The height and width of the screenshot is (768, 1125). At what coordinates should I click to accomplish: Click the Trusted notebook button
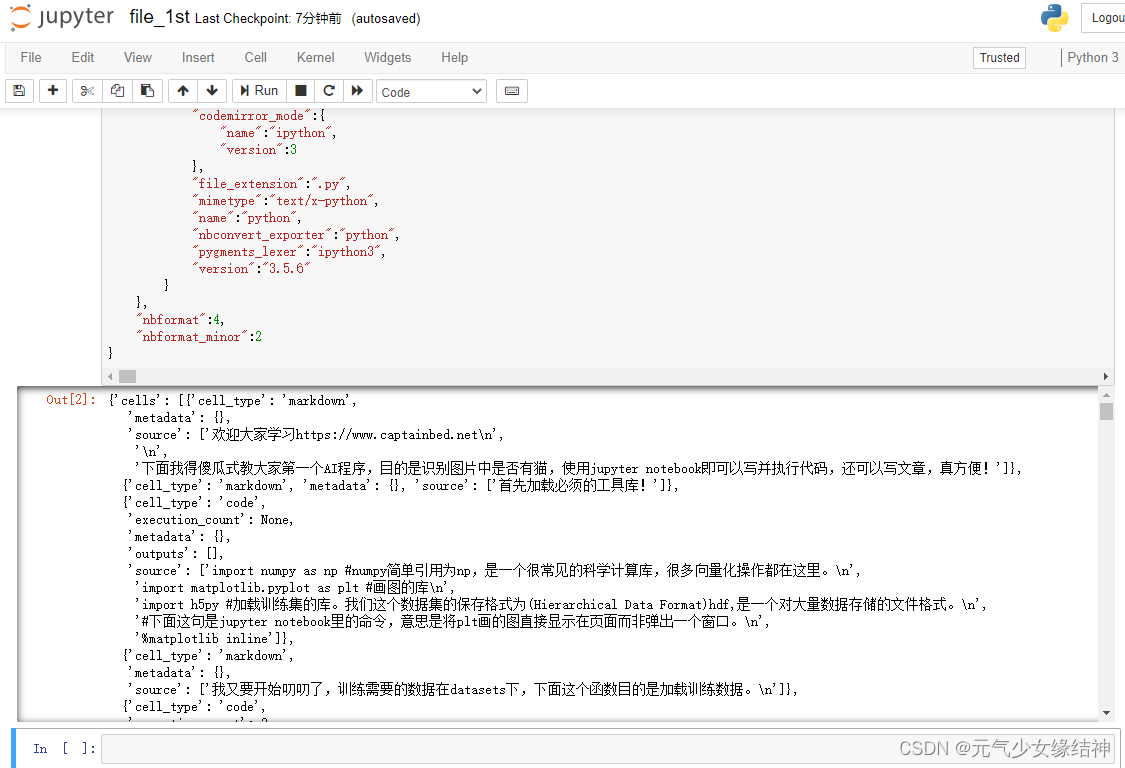point(999,57)
